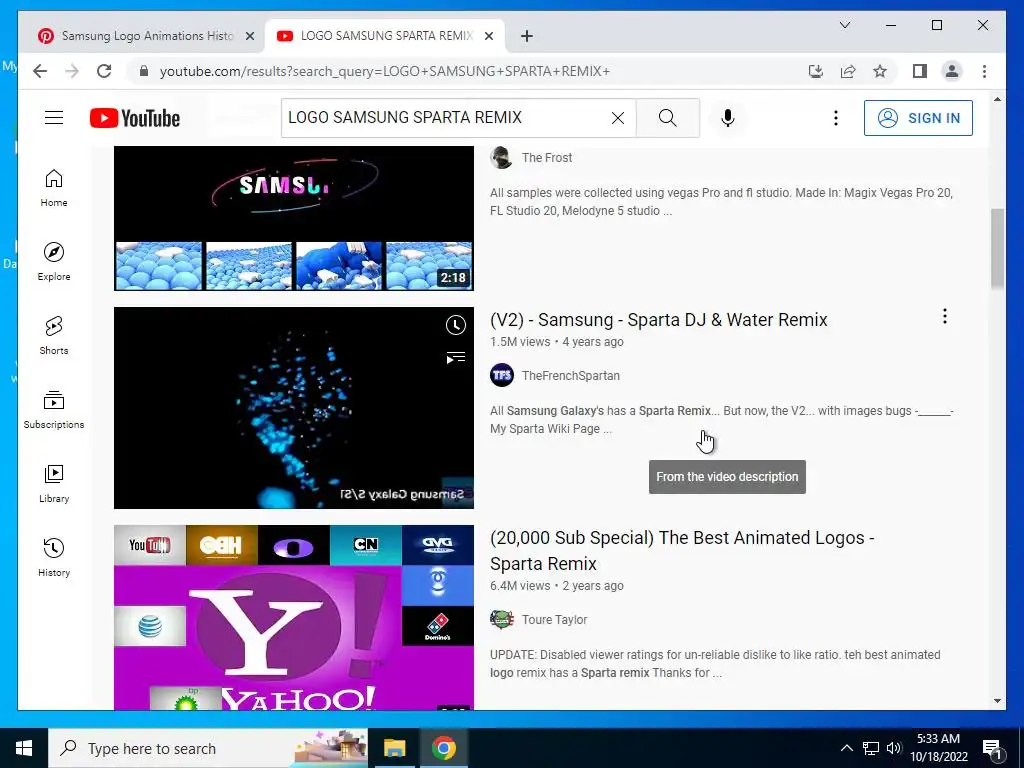The width and height of the screenshot is (1024, 768).
Task: Open File Explorer from the taskbar
Action: click(394, 748)
